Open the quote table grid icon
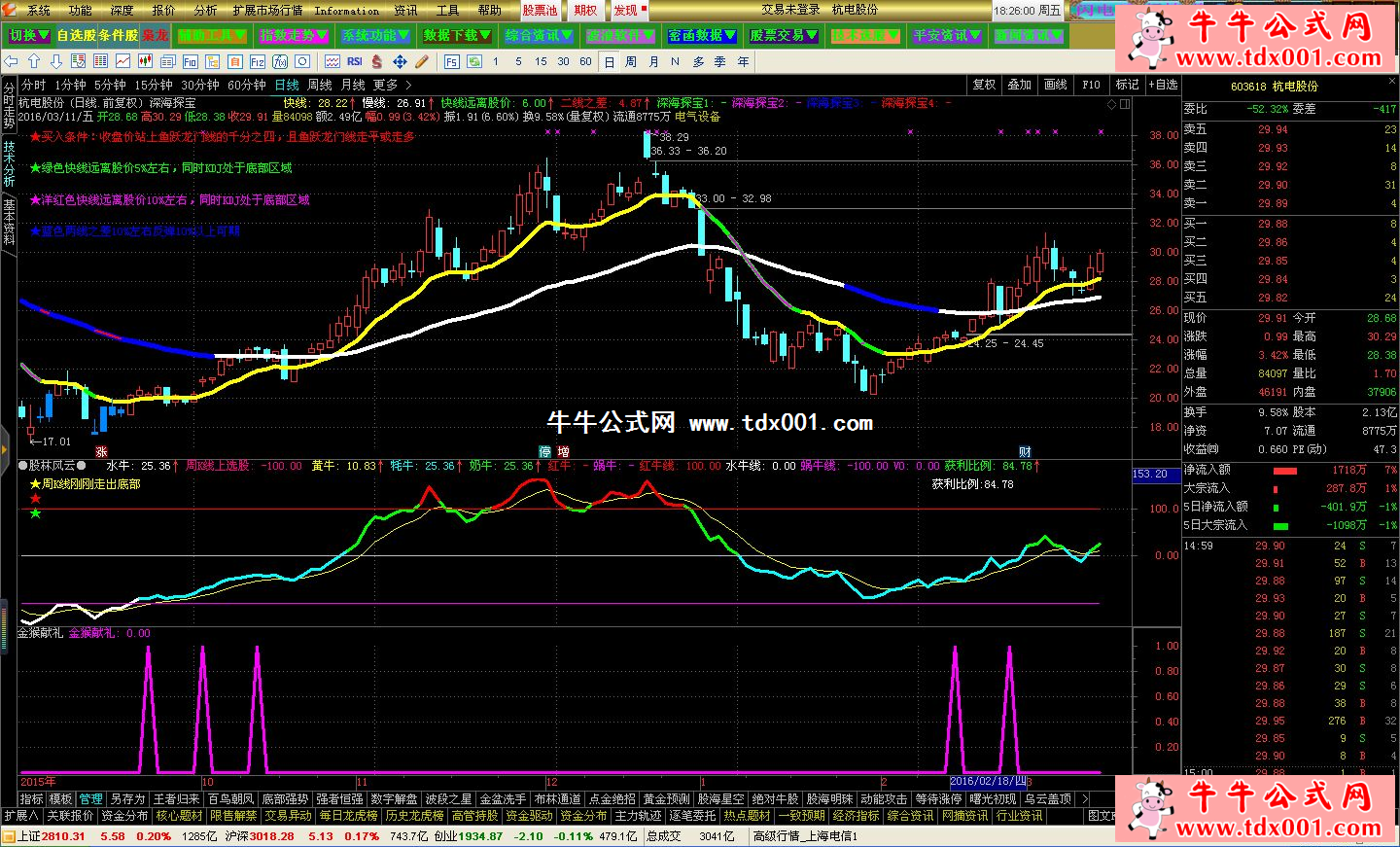 pyautogui.click(x=100, y=61)
